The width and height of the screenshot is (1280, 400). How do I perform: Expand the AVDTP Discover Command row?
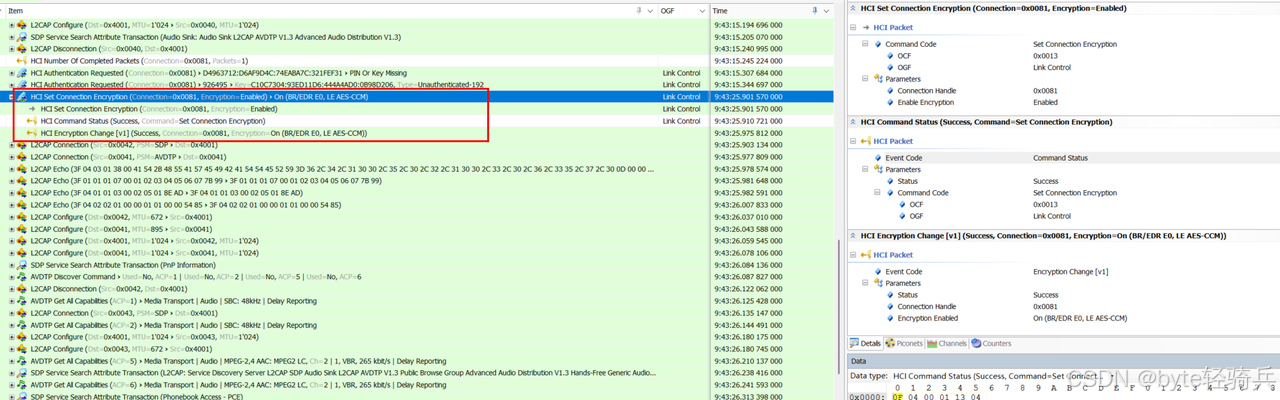pos(12,276)
